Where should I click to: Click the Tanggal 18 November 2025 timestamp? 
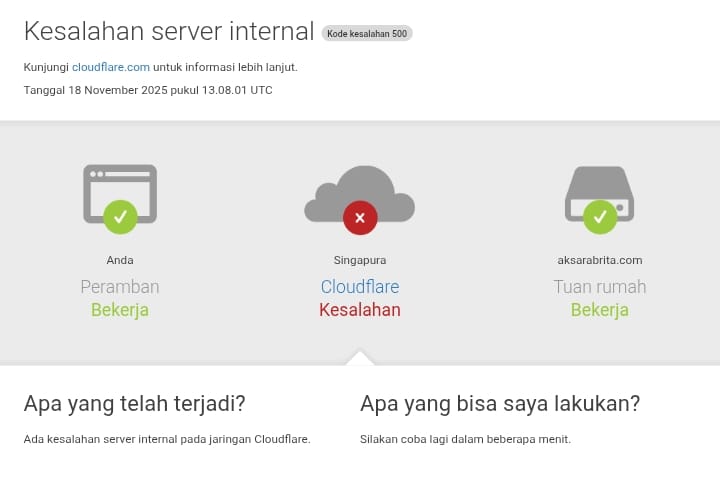147,90
